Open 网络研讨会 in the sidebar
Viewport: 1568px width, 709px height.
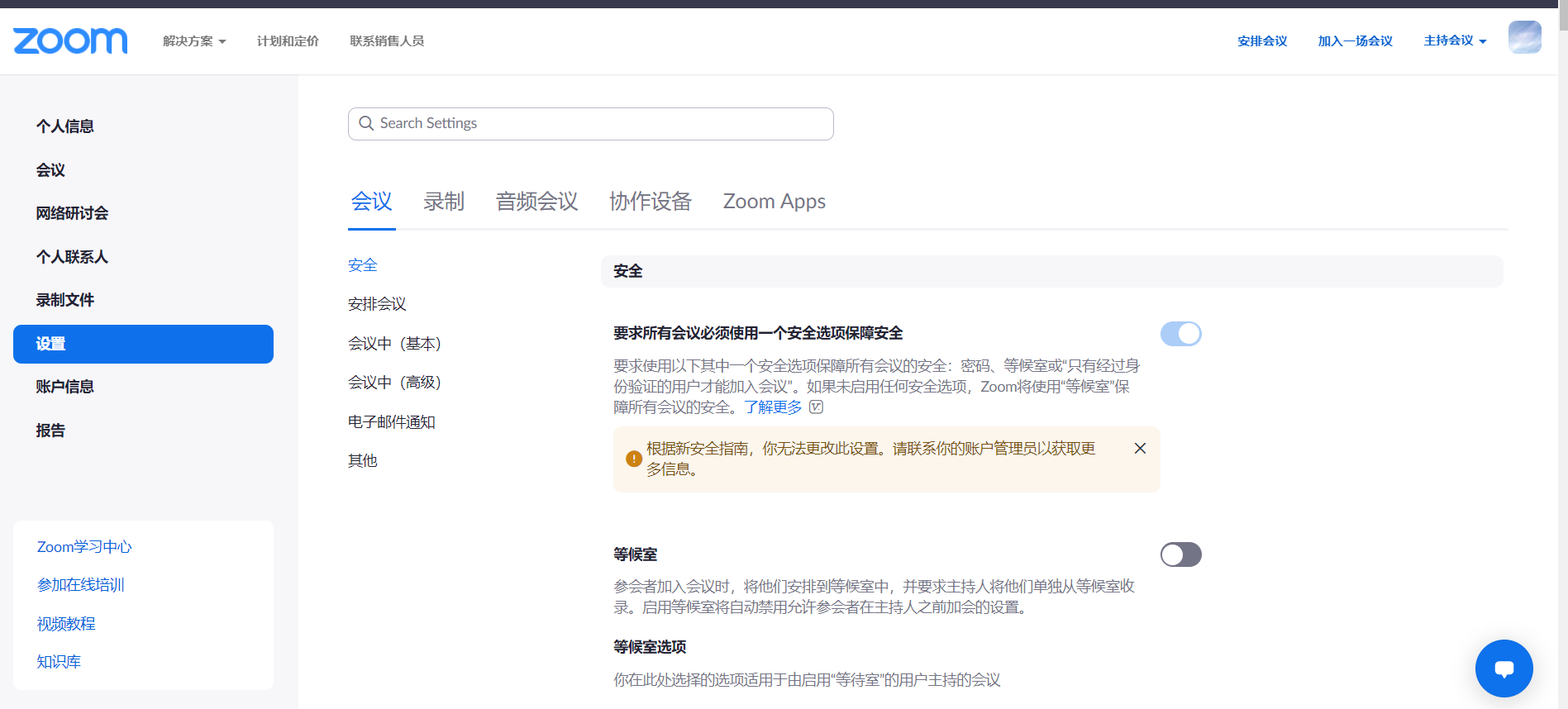click(72, 213)
